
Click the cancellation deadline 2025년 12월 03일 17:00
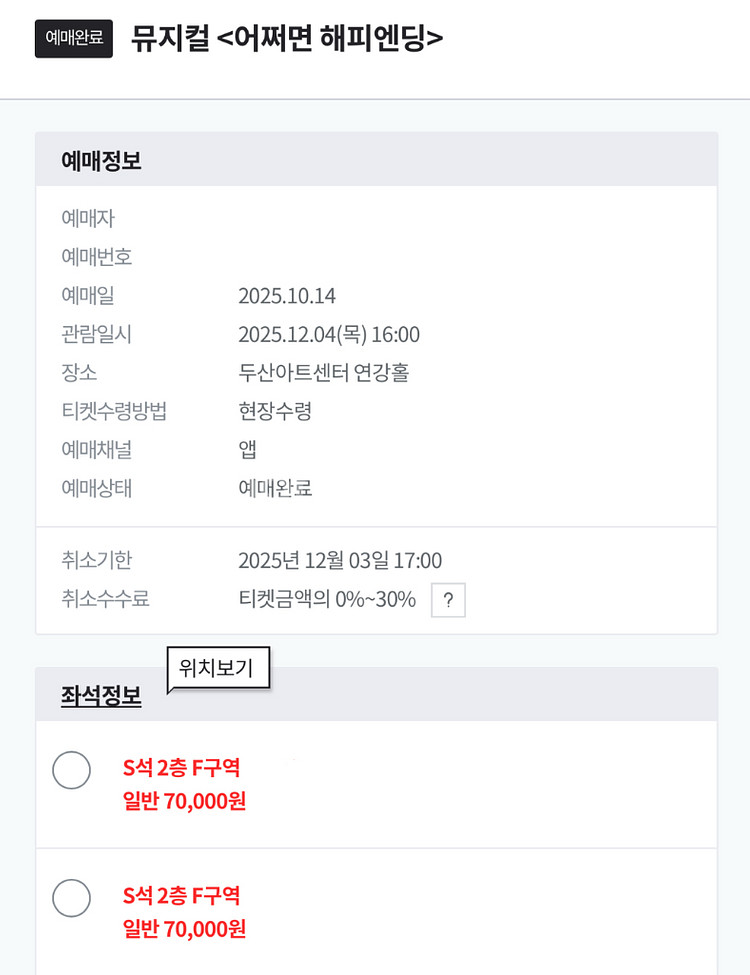[340, 560]
